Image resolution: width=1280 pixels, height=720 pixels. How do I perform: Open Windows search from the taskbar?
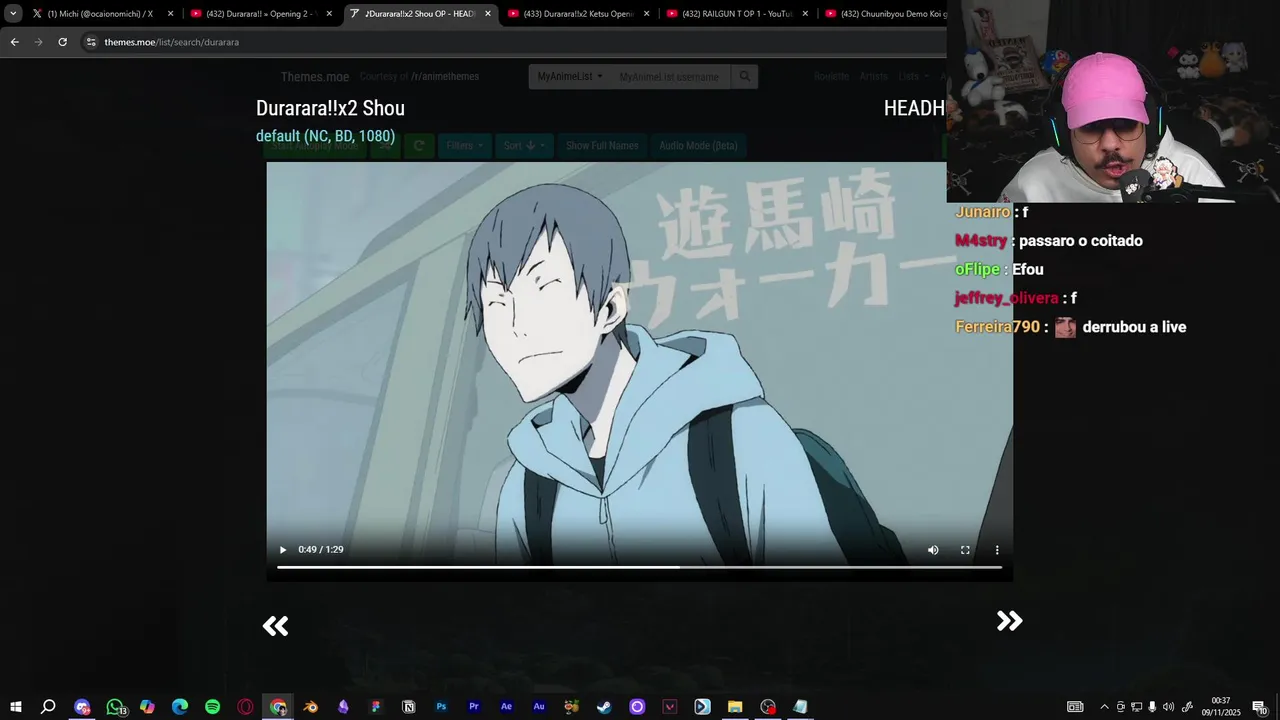(48, 707)
